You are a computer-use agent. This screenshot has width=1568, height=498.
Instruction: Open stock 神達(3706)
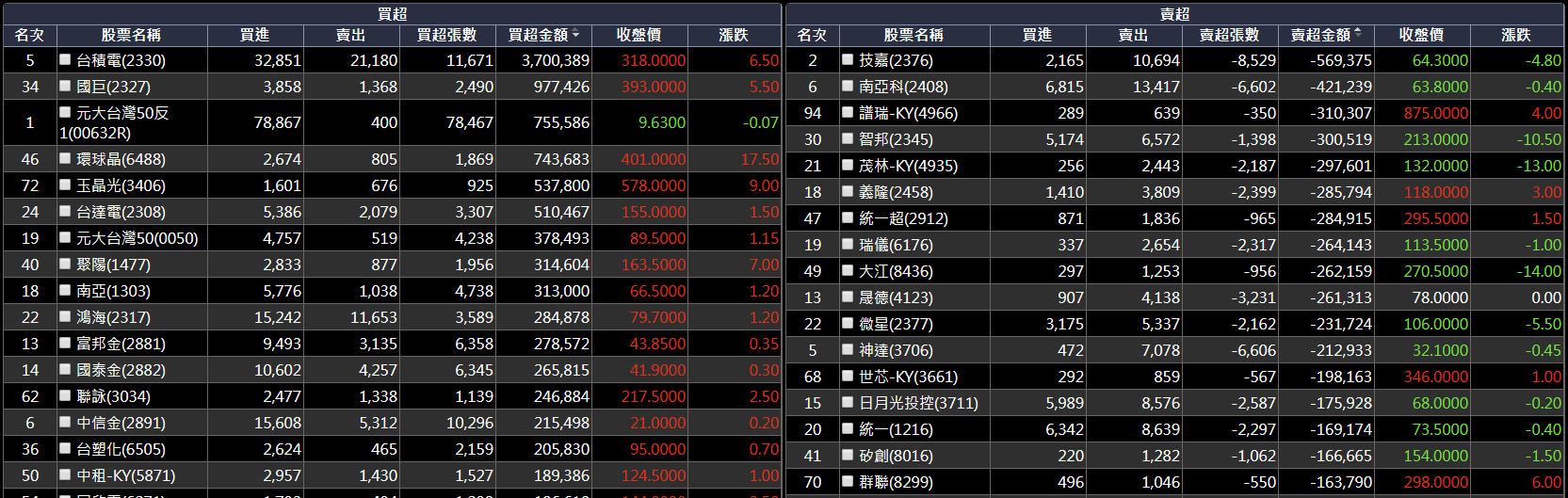pos(896,350)
